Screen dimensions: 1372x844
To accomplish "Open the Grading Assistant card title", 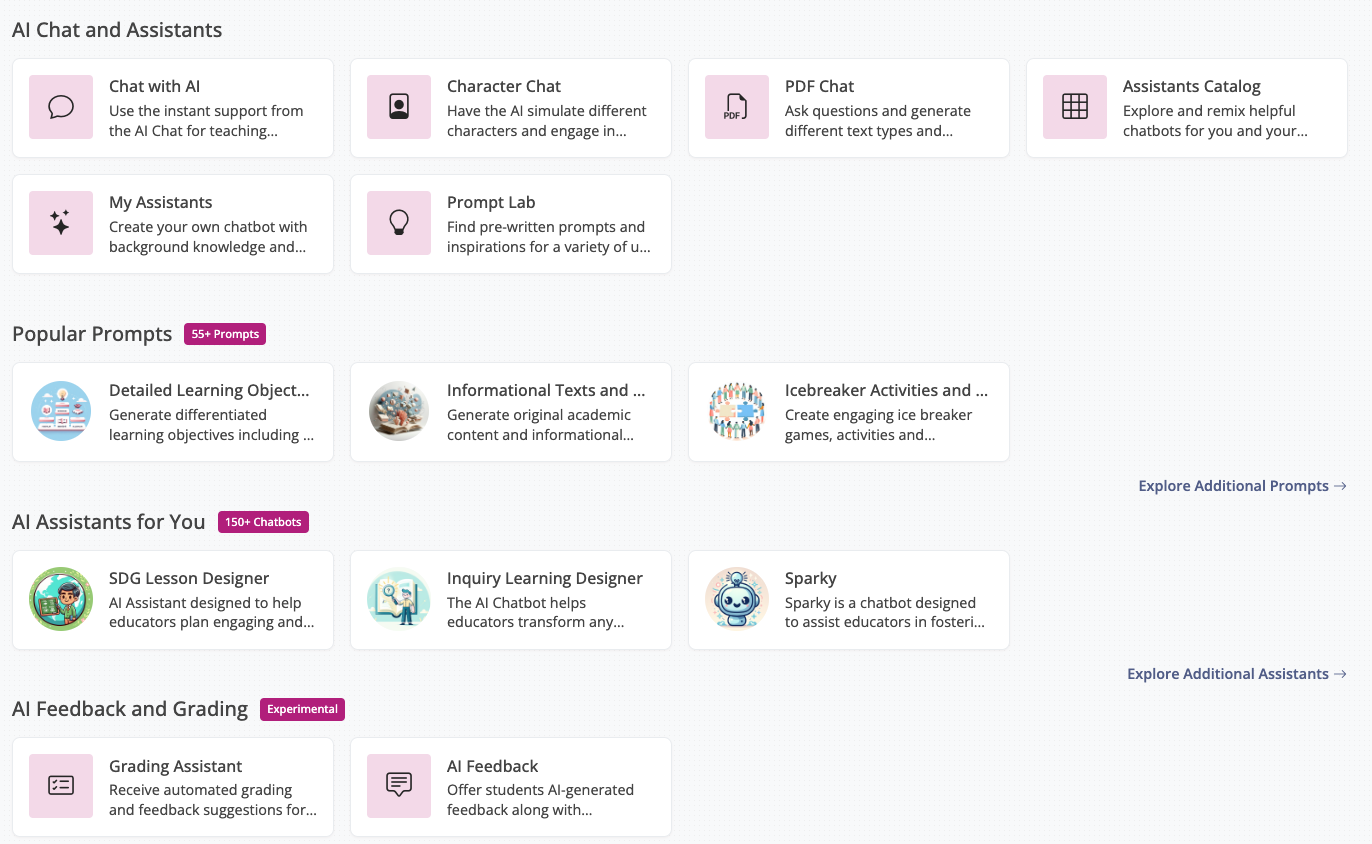I will 176,766.
